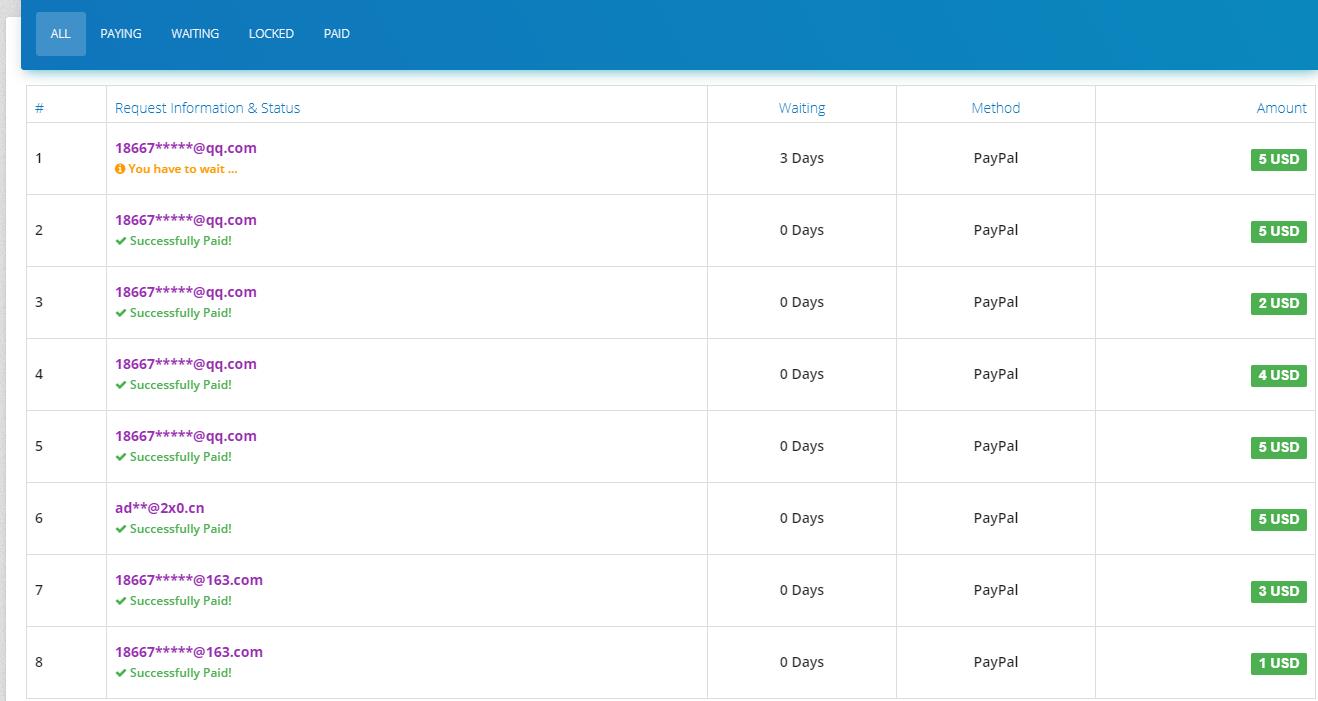Image resolution: width=1318 pixels, height=701 pixels.
Task: Go to the PAID tab
Action: pos(337,34)
